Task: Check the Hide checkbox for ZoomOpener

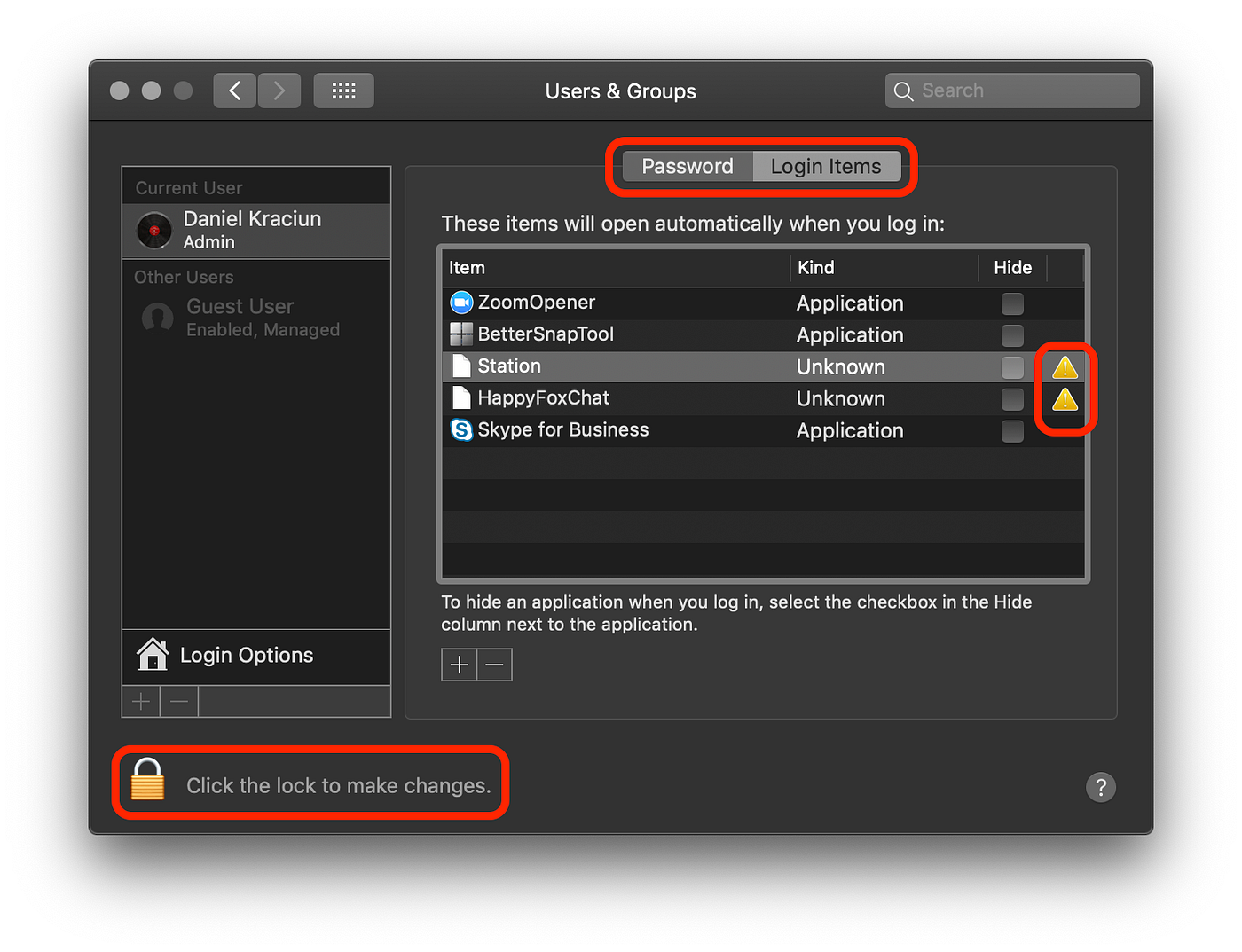Action: pos(1012,303)
